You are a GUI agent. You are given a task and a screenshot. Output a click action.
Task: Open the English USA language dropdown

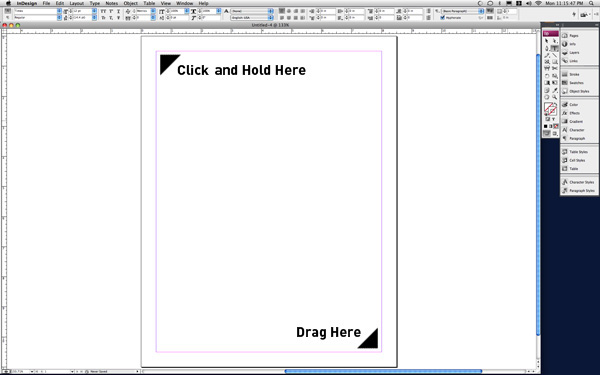pos(251,18)
